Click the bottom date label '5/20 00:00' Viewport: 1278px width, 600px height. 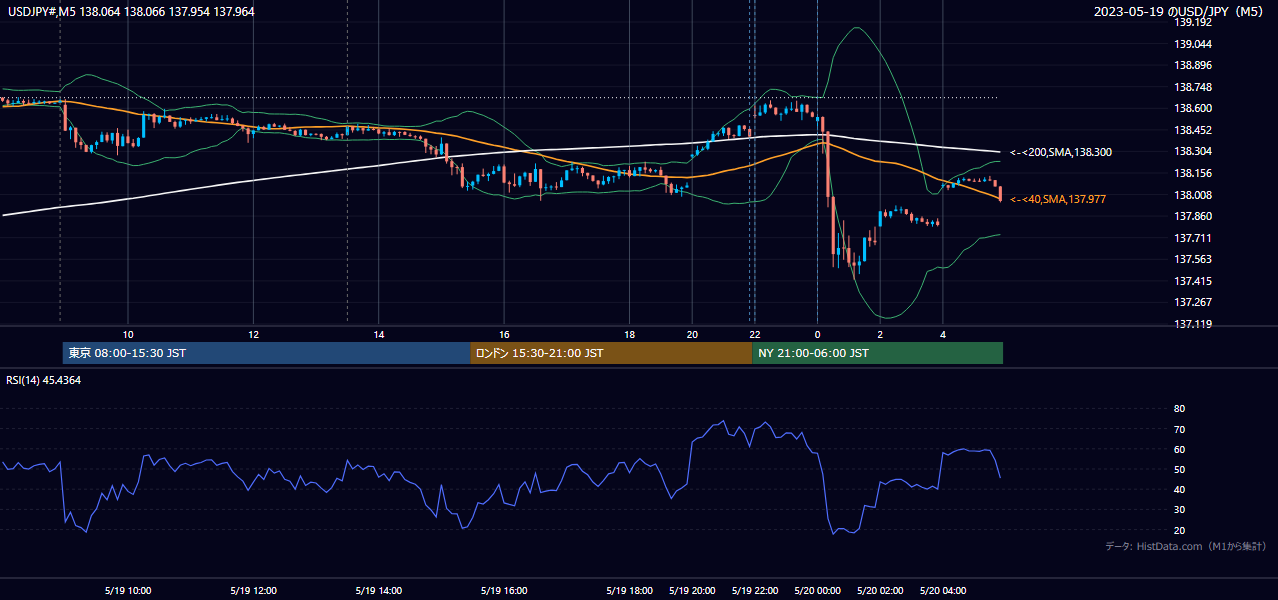[817, 591]
